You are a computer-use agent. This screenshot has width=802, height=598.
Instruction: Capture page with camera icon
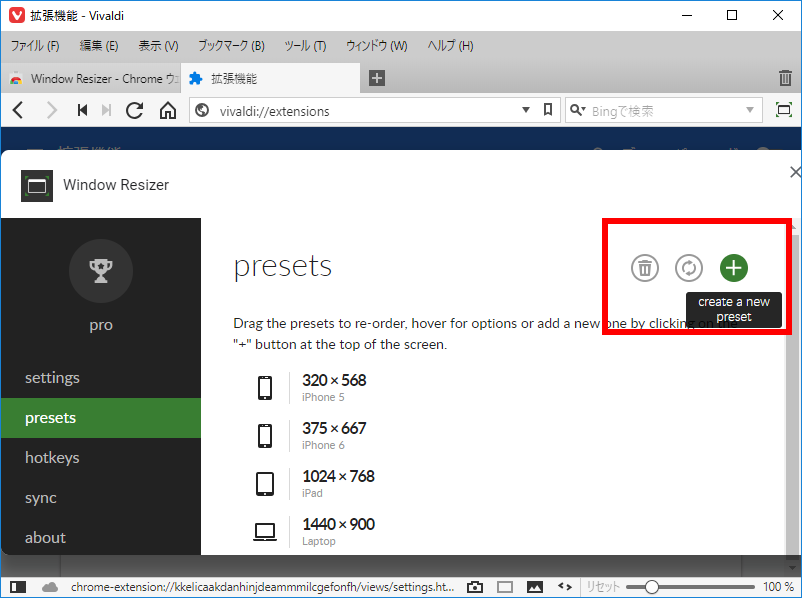[x=475, y=587]
